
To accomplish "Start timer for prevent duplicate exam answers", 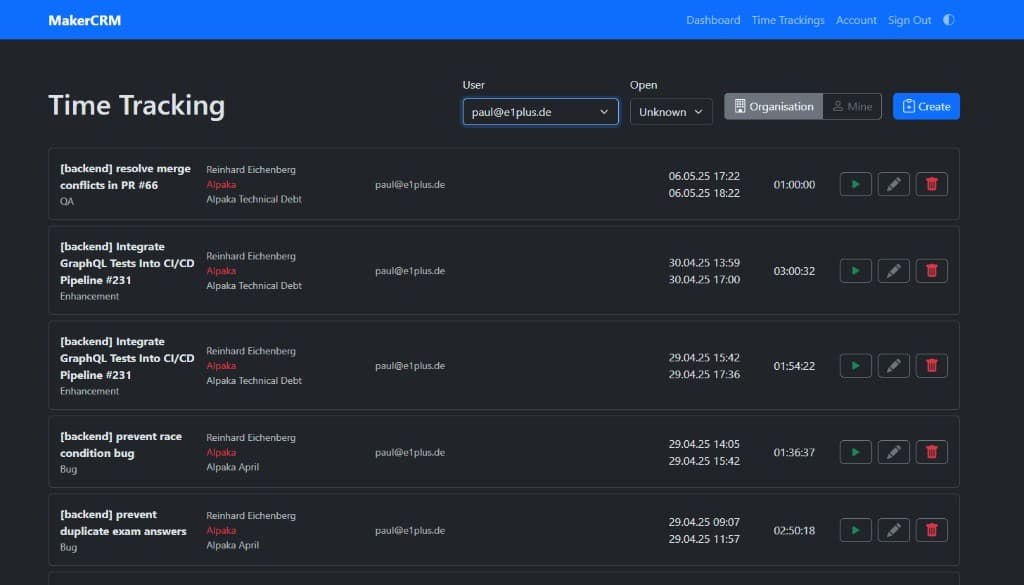I will (856, 530).
